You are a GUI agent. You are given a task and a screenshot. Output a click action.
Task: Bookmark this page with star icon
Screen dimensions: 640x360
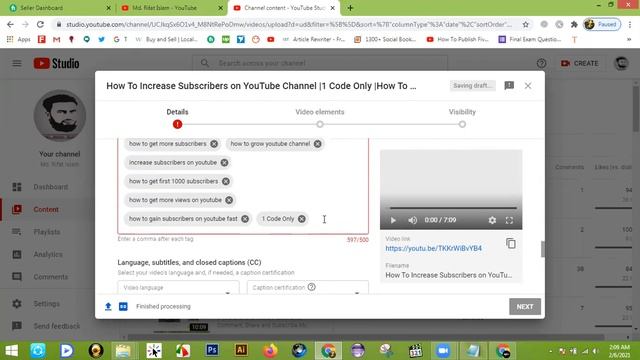526,24
